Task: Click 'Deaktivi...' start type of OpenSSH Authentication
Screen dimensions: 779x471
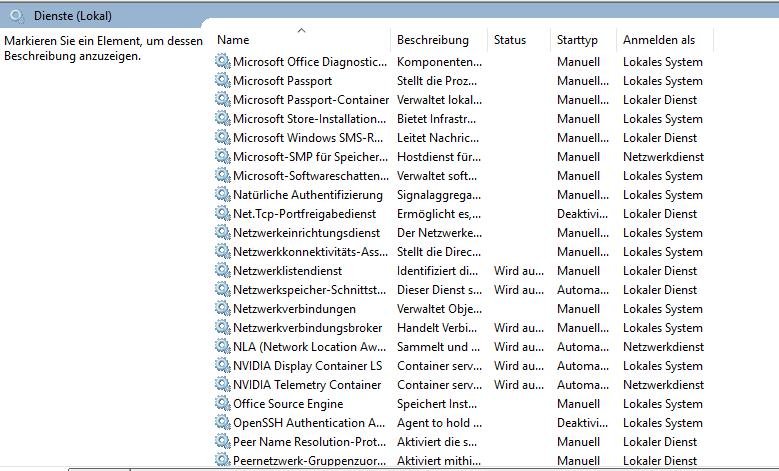Action: 582,423
